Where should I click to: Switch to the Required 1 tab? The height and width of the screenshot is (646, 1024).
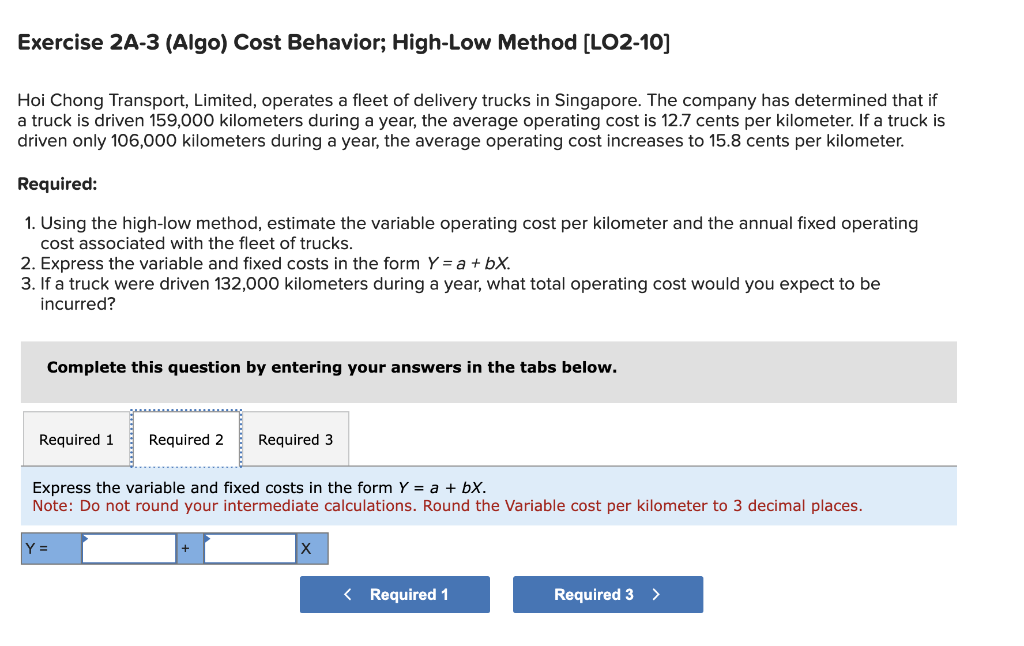click(x=74, y=439)
